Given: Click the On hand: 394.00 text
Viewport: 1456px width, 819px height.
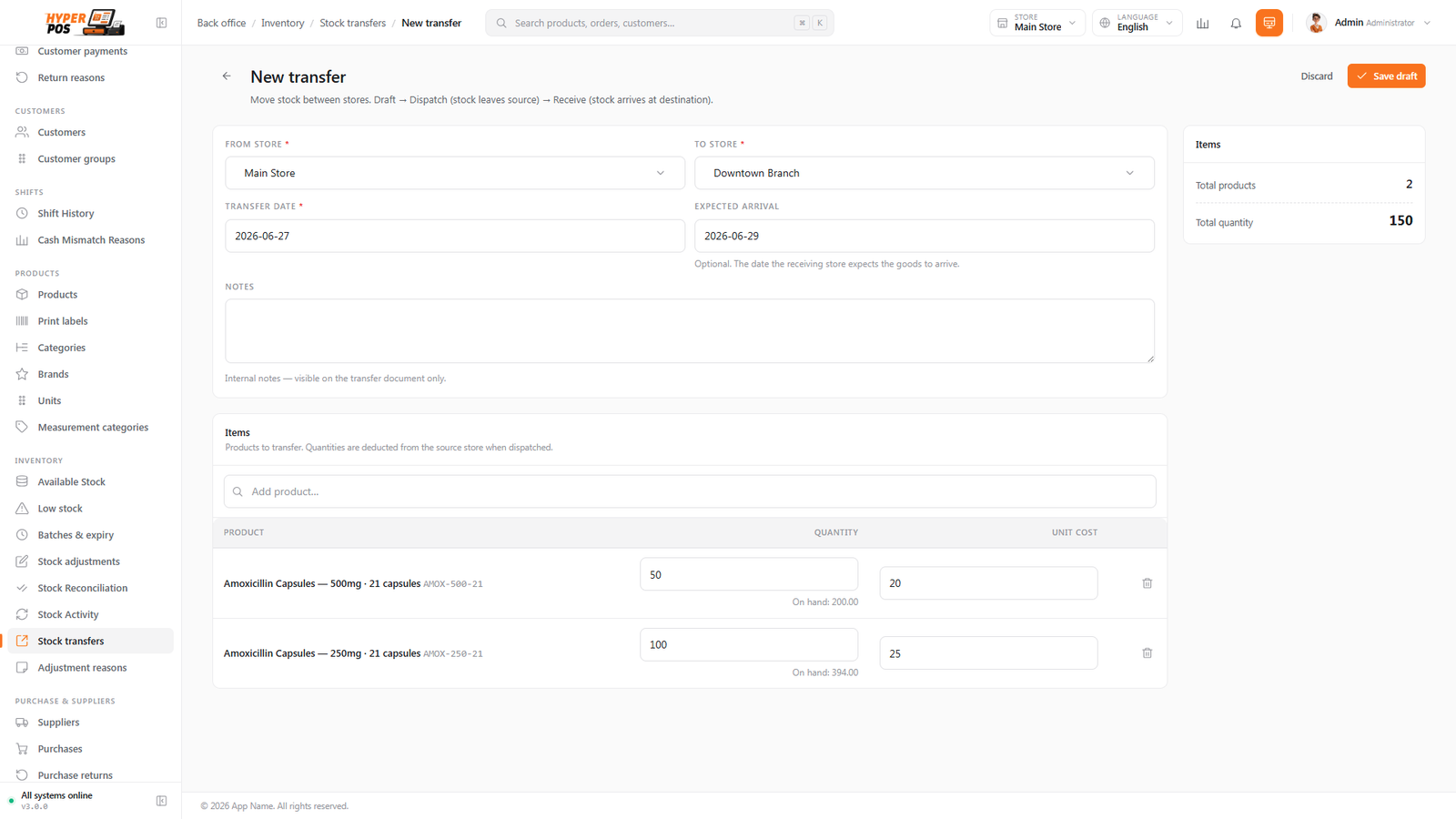Looking at the screenshot, I should 825,672.
